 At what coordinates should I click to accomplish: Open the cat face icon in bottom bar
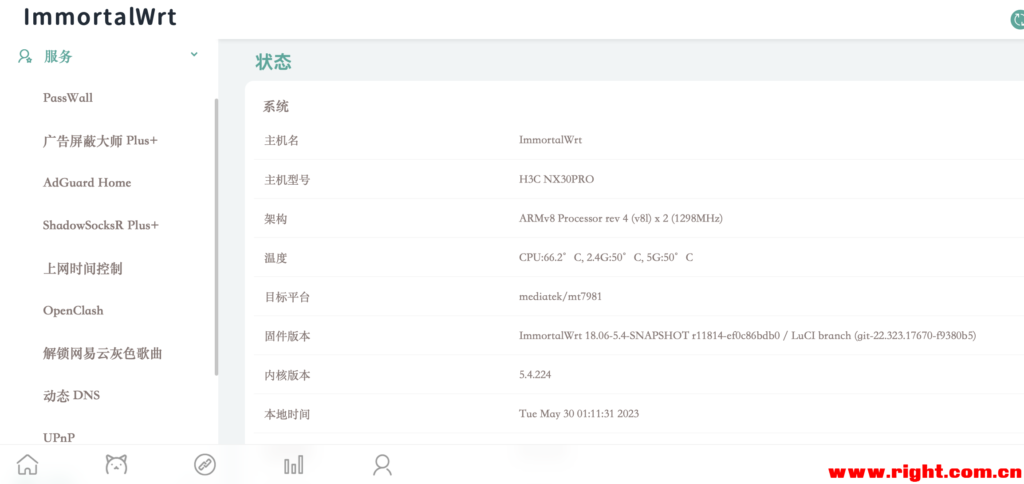[116, 464]
